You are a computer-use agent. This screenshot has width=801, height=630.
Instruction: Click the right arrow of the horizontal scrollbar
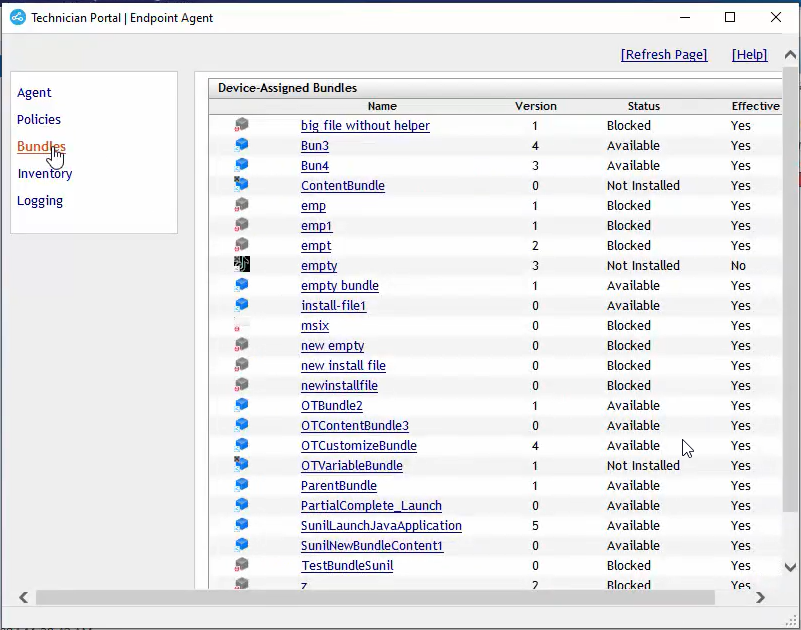761,597
